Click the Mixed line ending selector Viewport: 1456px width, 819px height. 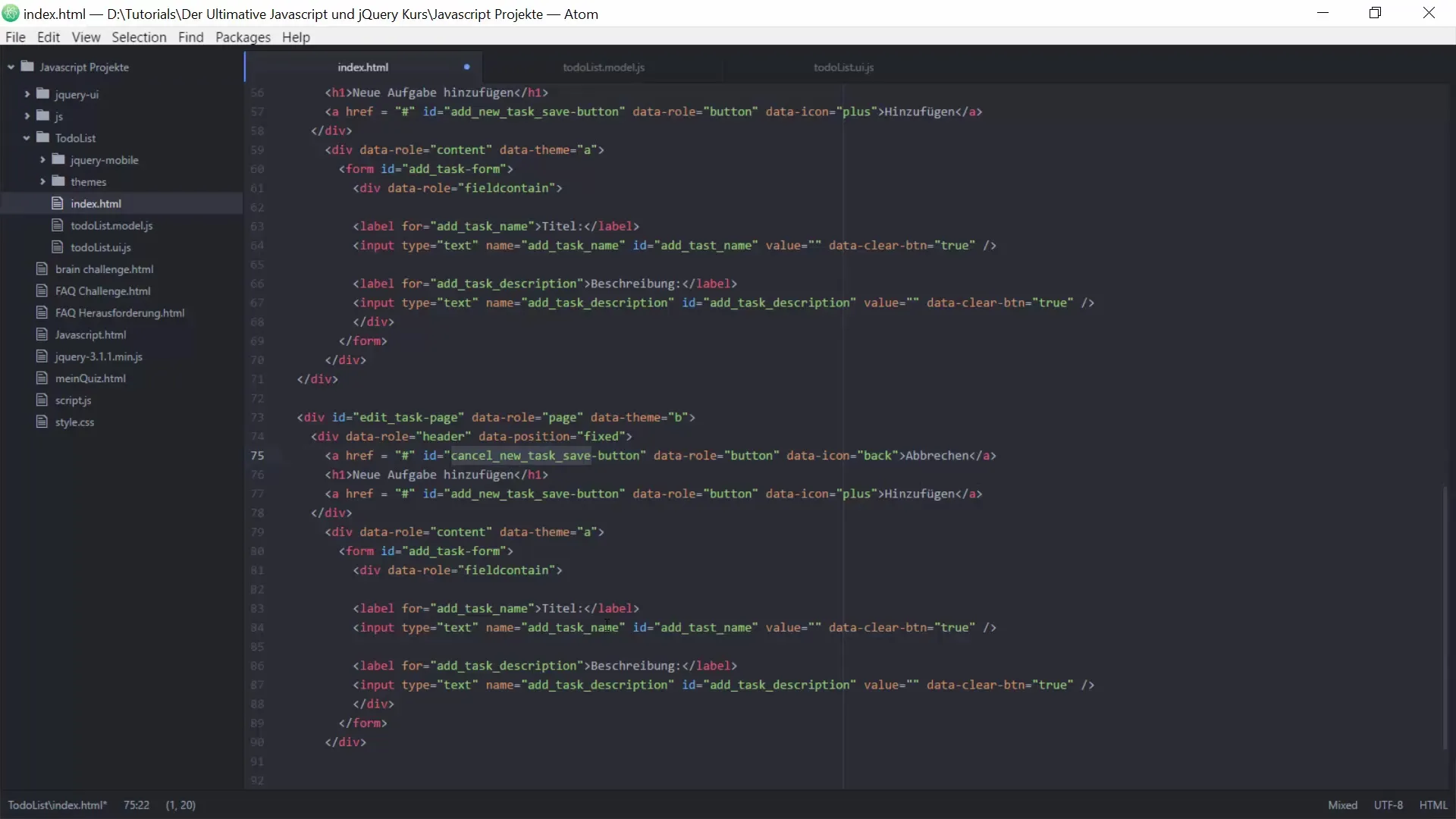[x=1342, y=805]
